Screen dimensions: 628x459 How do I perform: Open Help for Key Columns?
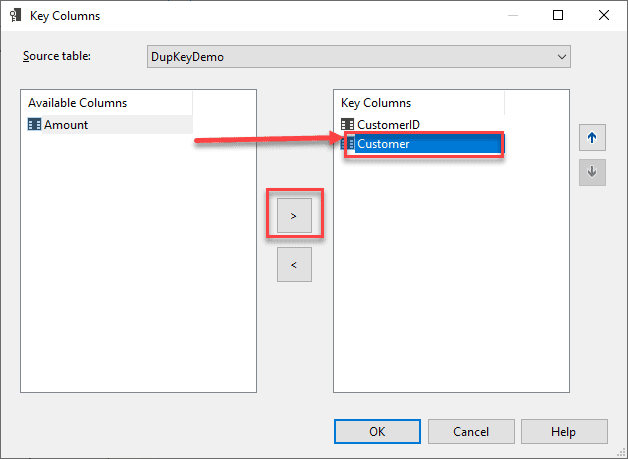(x=563, y=431)
